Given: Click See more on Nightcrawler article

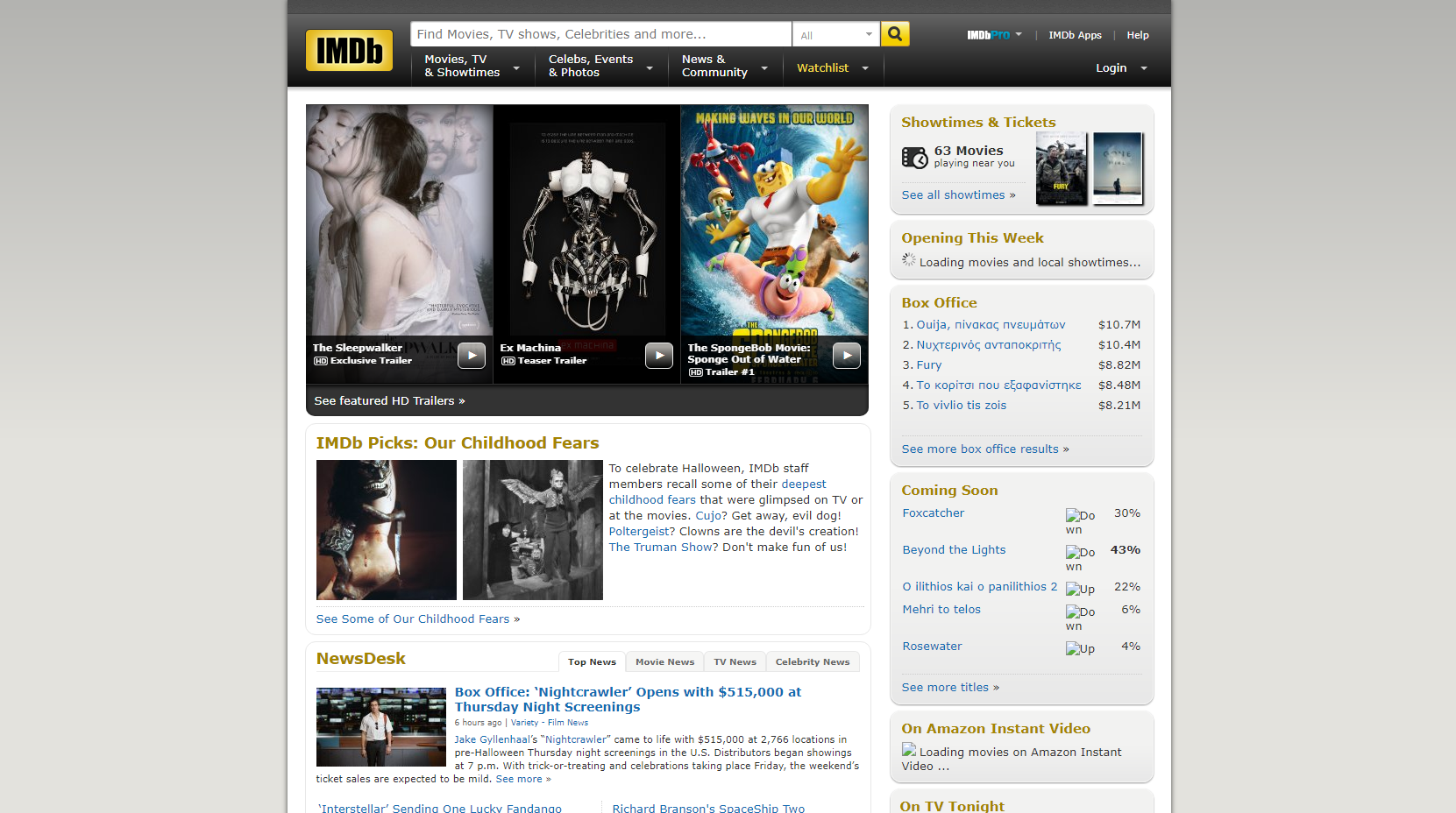Looking at the screenshot, I should coord(523,779).
